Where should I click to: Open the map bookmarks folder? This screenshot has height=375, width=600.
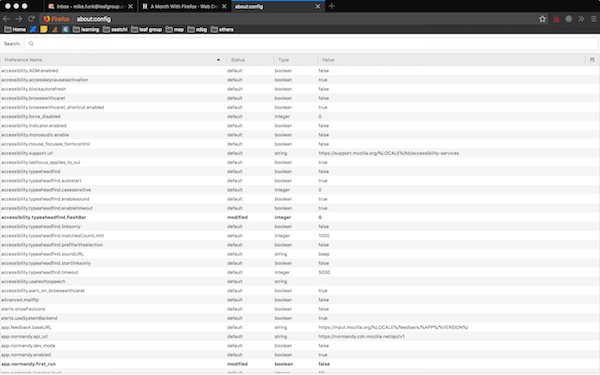pyautogui.click(x=175, y=29)
